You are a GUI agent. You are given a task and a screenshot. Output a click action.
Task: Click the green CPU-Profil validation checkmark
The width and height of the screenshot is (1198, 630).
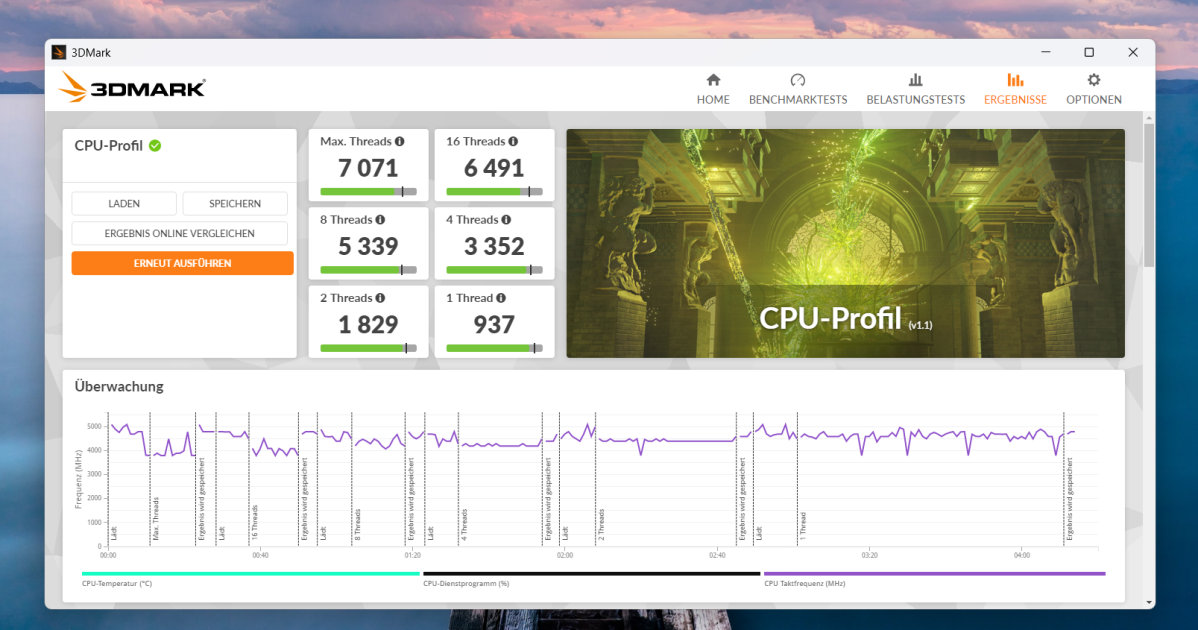tap(155, 146)
